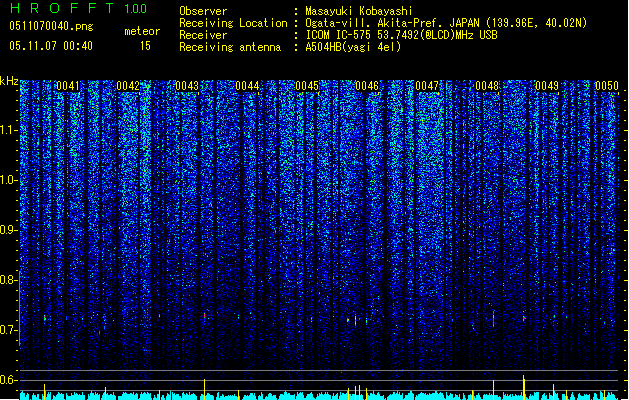Click the red meteor echo just after 0048
629x400 pixels.
pos(493,319)
